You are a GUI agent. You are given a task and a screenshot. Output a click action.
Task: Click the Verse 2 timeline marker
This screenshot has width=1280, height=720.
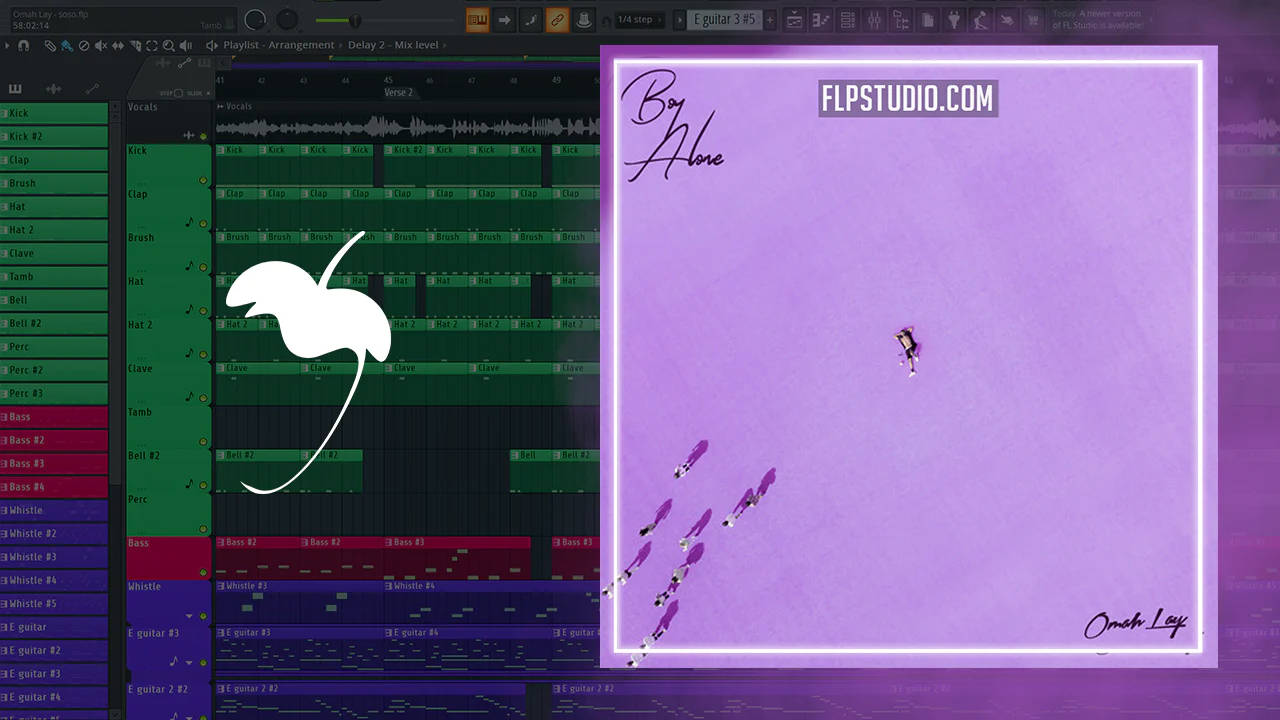398,93
